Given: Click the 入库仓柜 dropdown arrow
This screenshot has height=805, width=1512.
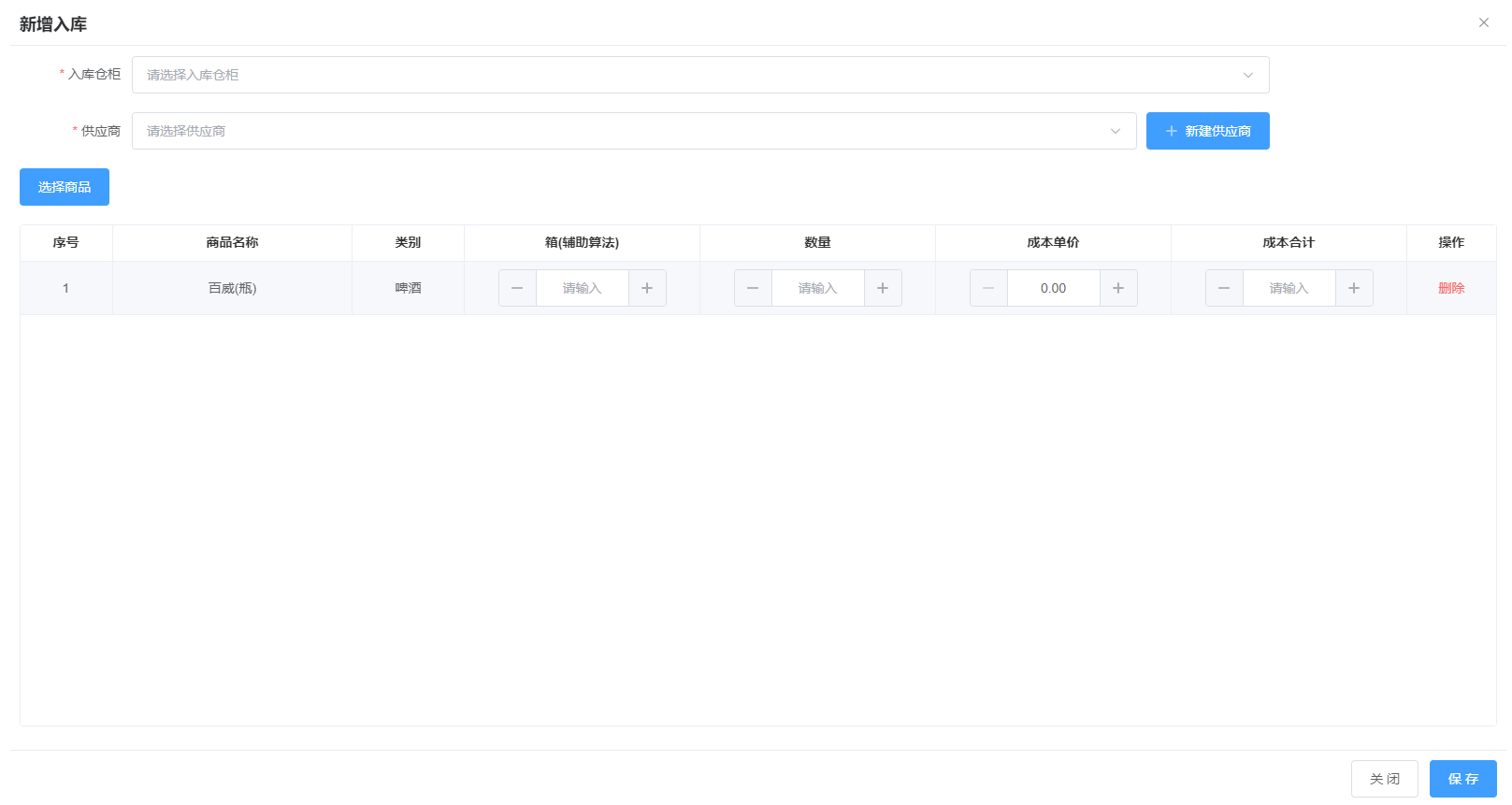Looking at the screenshot, I should [x=1247, y=75].
